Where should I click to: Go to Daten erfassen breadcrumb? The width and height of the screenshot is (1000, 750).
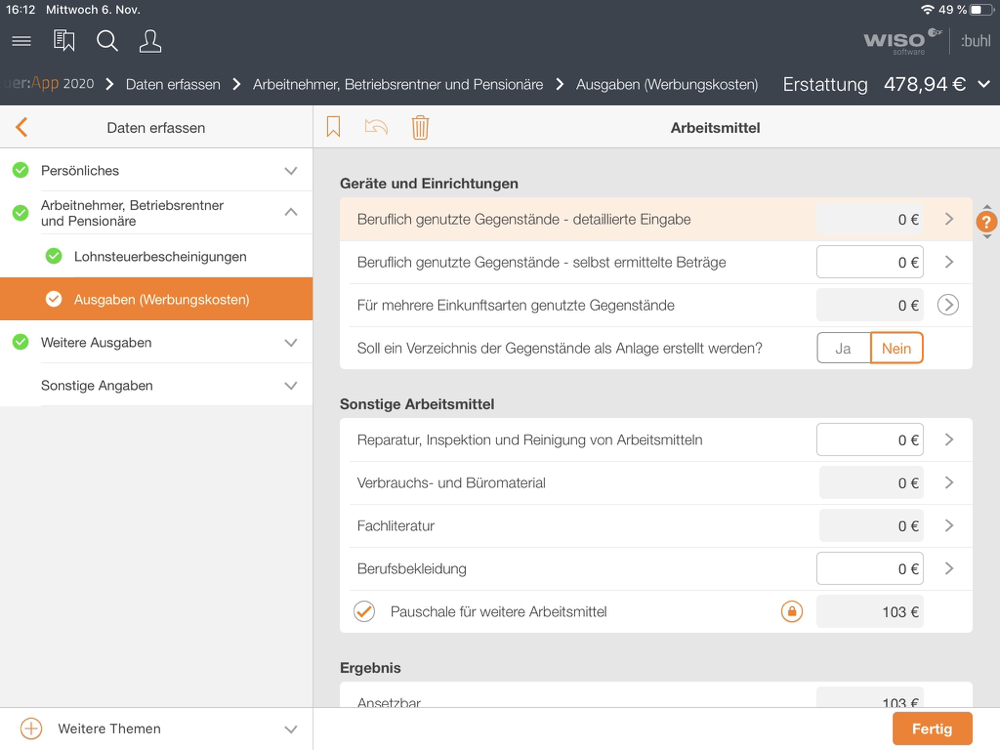pos(173,84)
